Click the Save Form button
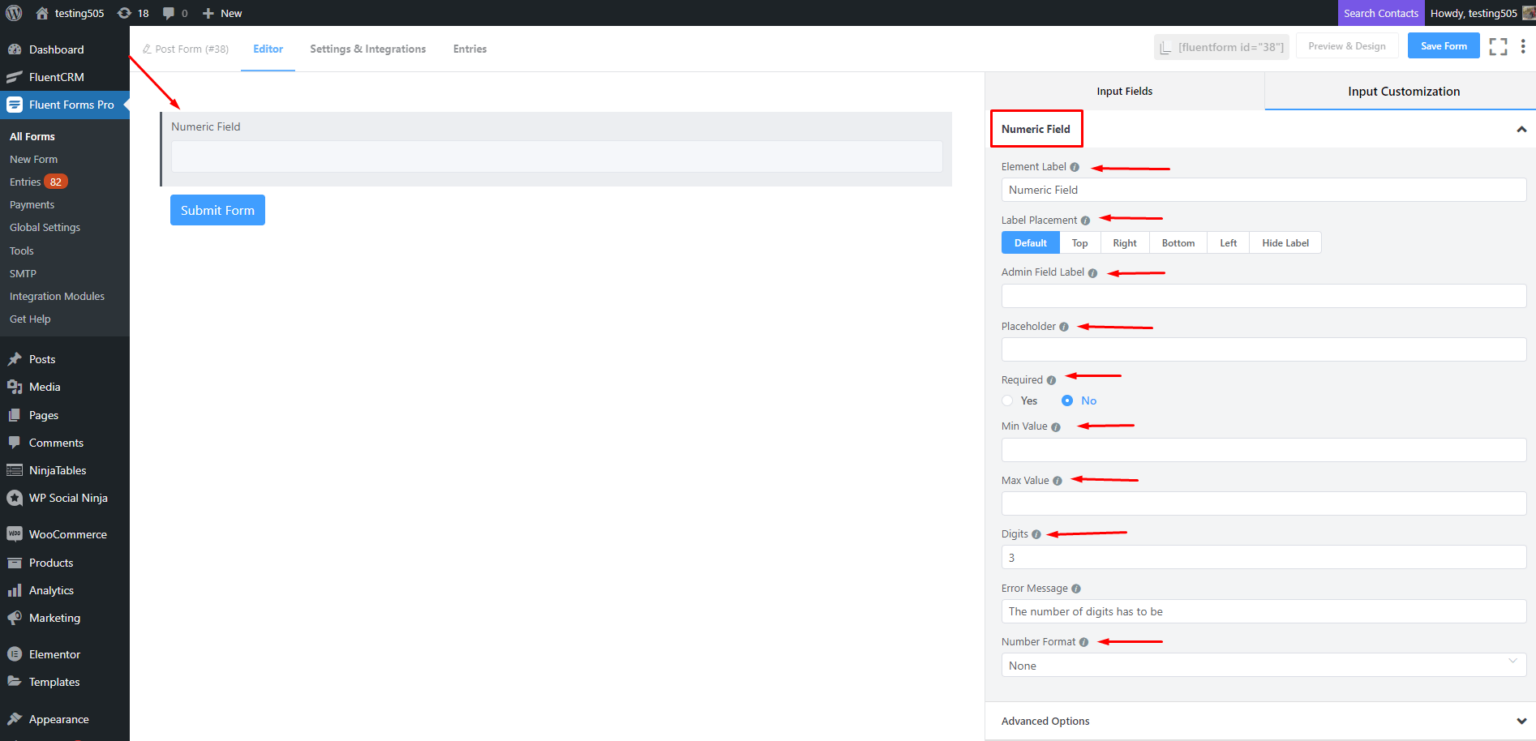 click(x=1443, y=45)
